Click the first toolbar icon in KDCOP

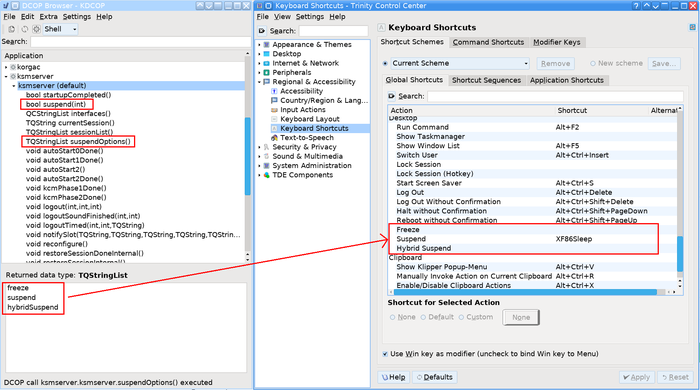(x=12, y=29)
